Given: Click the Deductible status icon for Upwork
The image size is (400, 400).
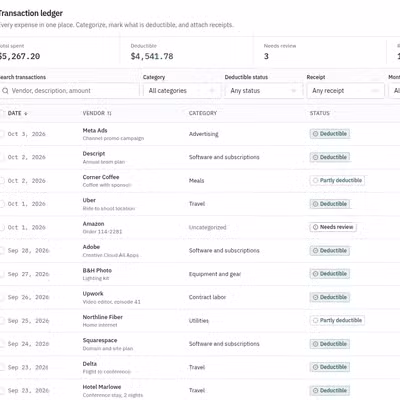Looking at the screenshot, I should click(x=315, y=297).
